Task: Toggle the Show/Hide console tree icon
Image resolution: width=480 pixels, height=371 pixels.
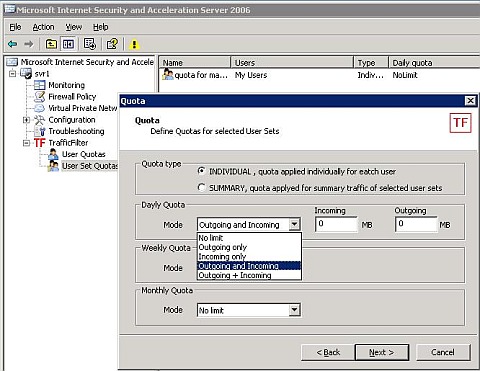Action: point(68,44)
